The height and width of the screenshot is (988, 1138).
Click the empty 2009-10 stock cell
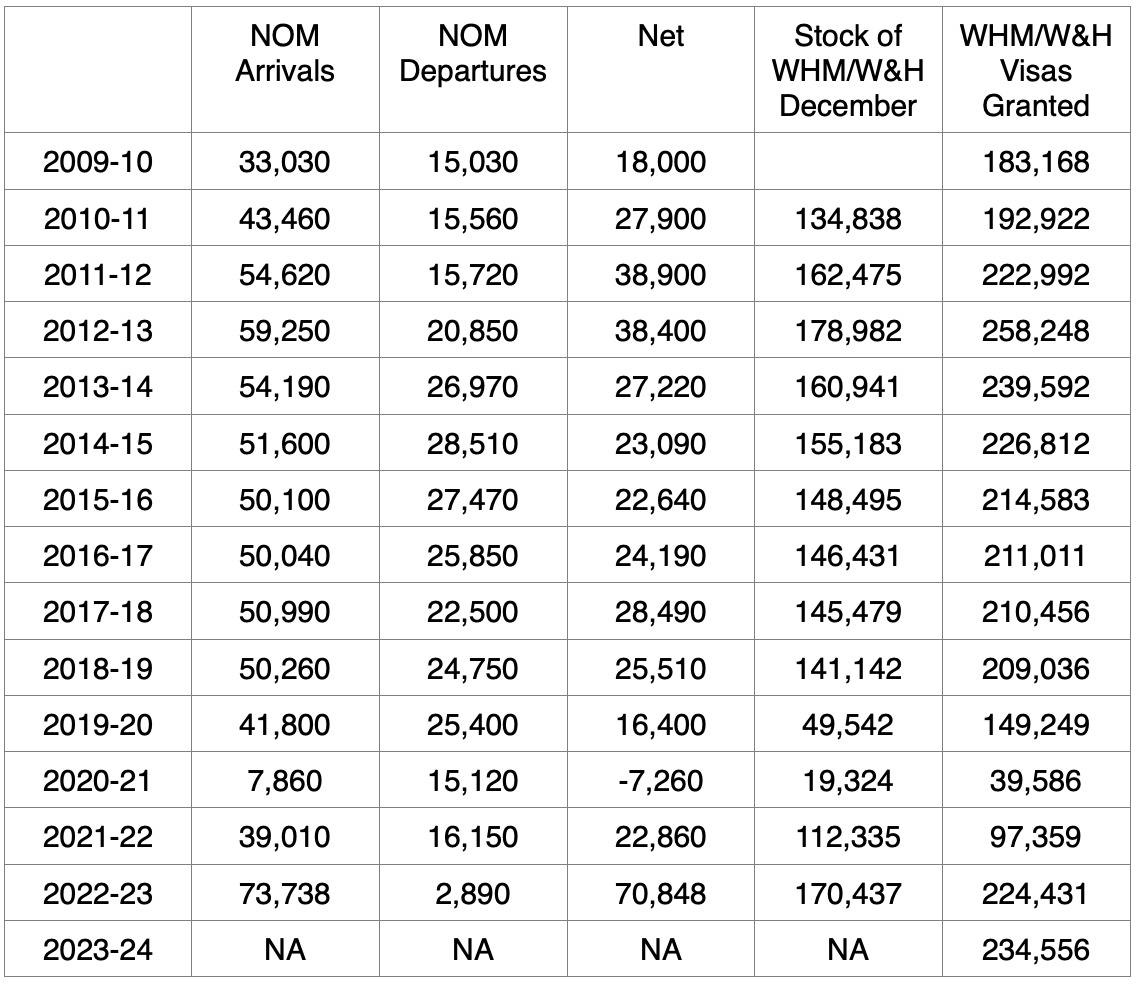click(848, 161)
